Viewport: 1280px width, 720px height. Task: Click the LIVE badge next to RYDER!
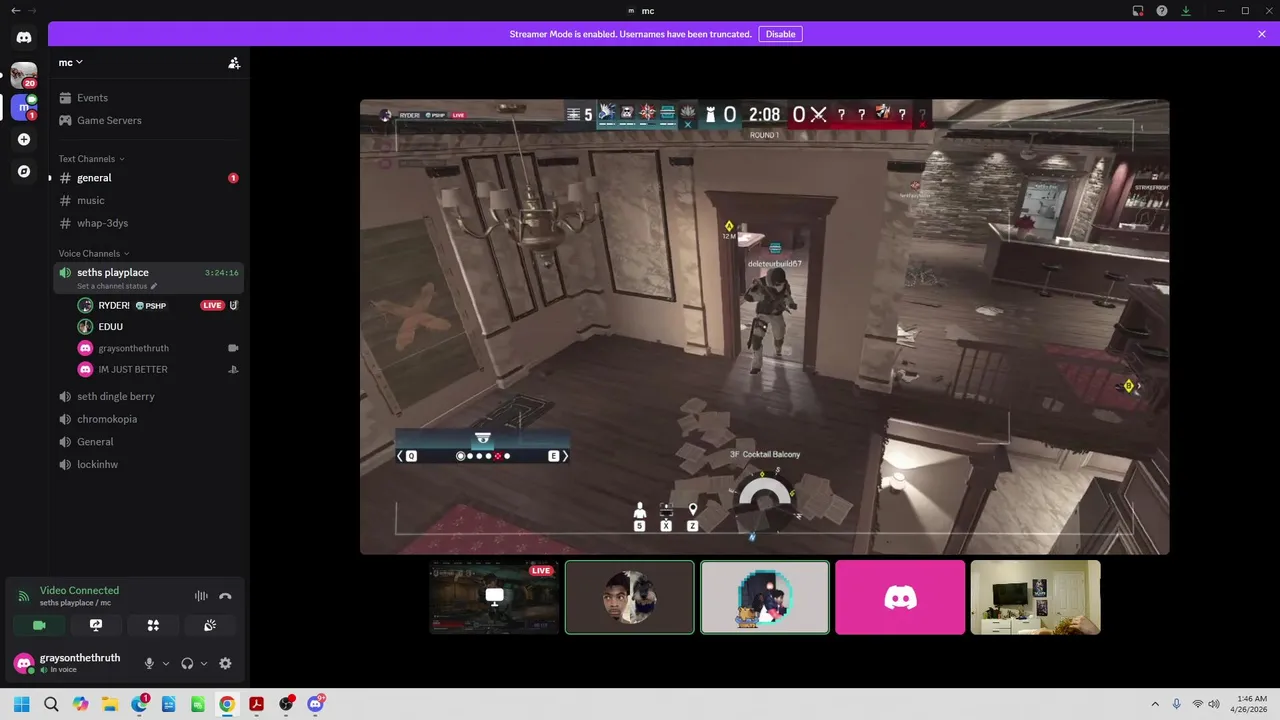pos(212,305)
